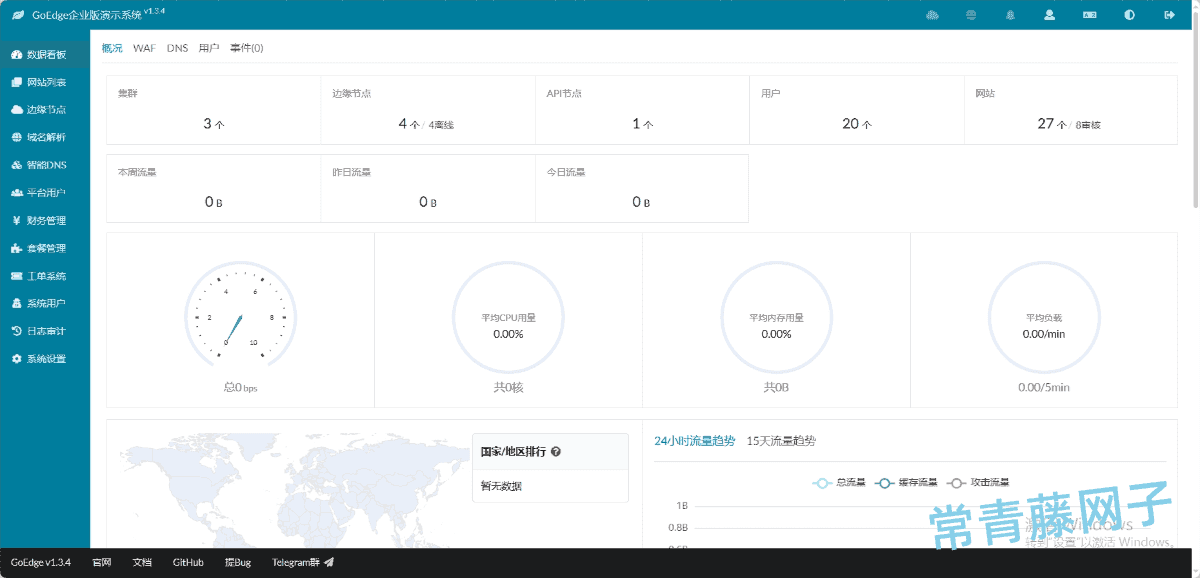Click the 昨日流量 0 B value

(x=428, y=202)
